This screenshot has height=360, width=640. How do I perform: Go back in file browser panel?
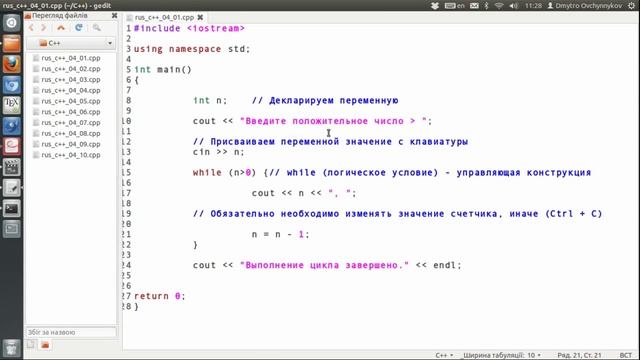click(31, 28)
